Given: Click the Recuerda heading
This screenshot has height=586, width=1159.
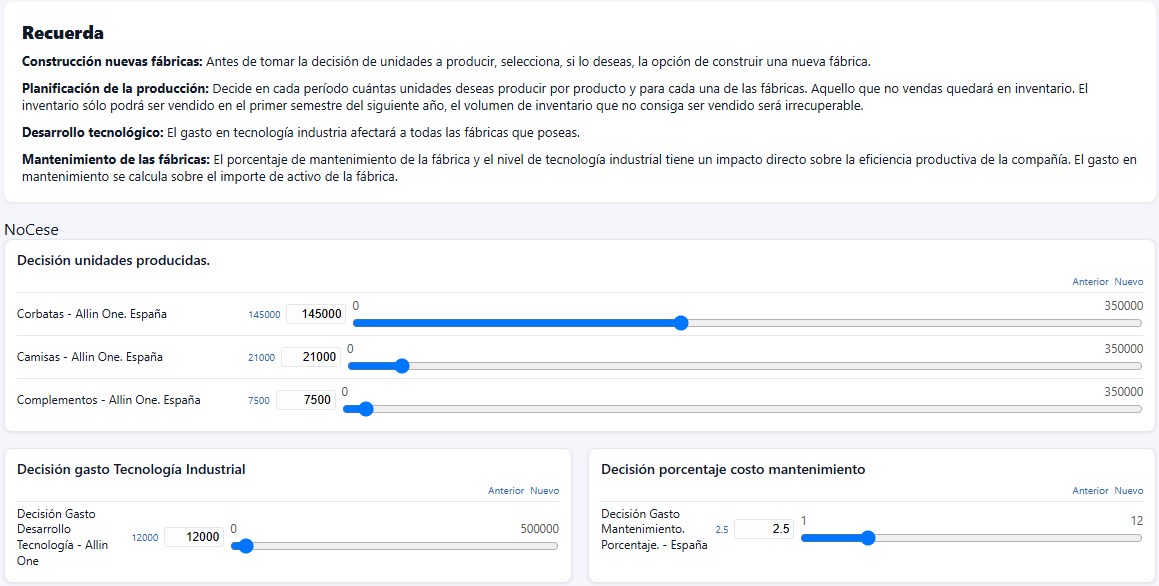Looking at the screenshot, I should coord(63,33).
